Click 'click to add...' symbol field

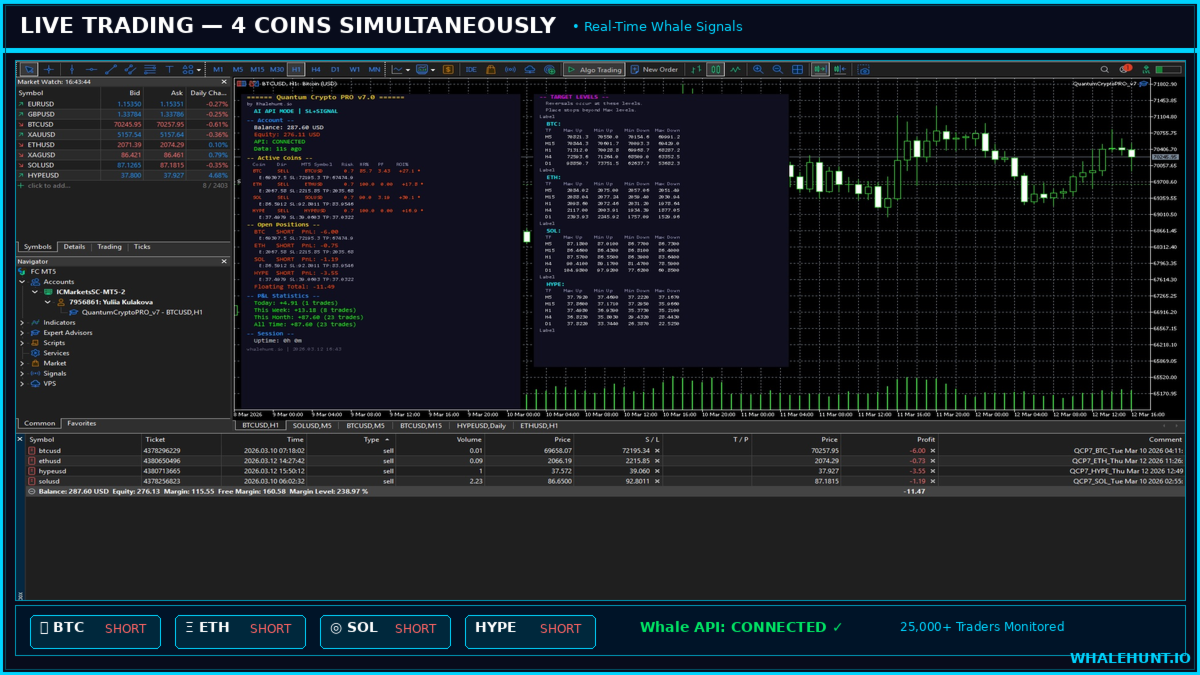[49, 185]
